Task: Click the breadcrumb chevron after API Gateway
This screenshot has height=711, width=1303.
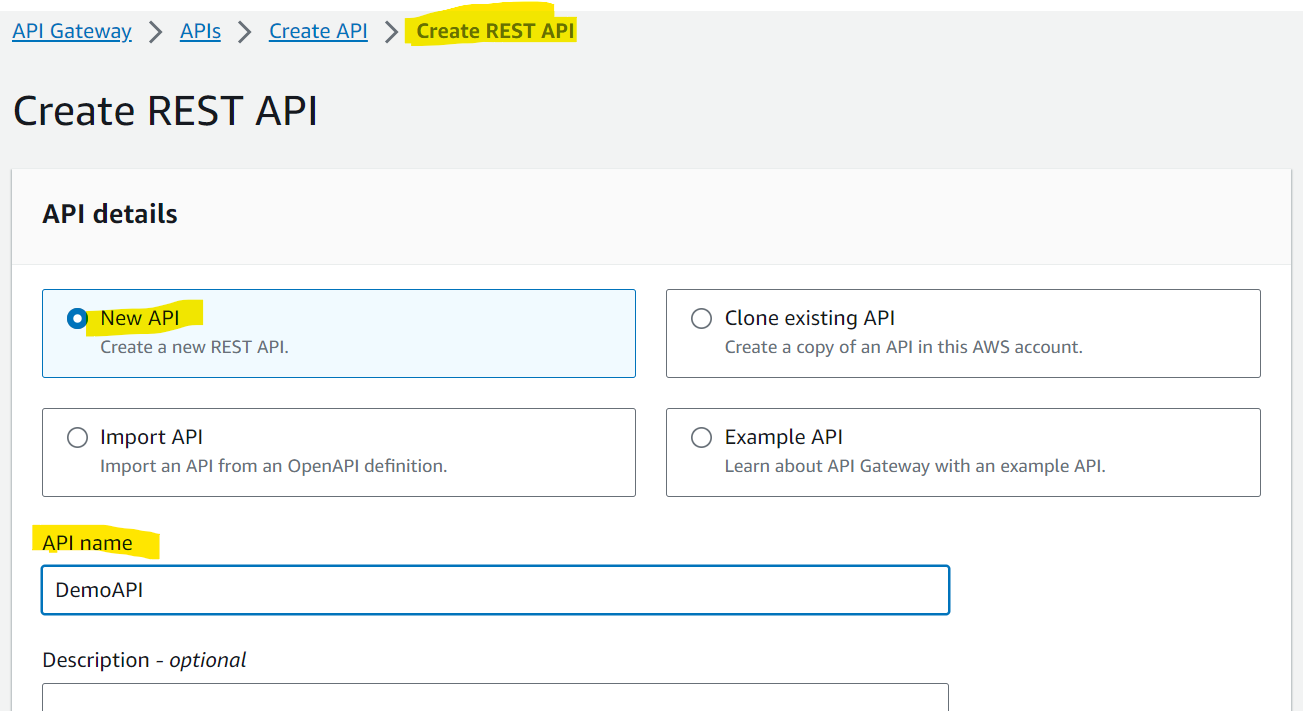Action: (x=156, y=32)
